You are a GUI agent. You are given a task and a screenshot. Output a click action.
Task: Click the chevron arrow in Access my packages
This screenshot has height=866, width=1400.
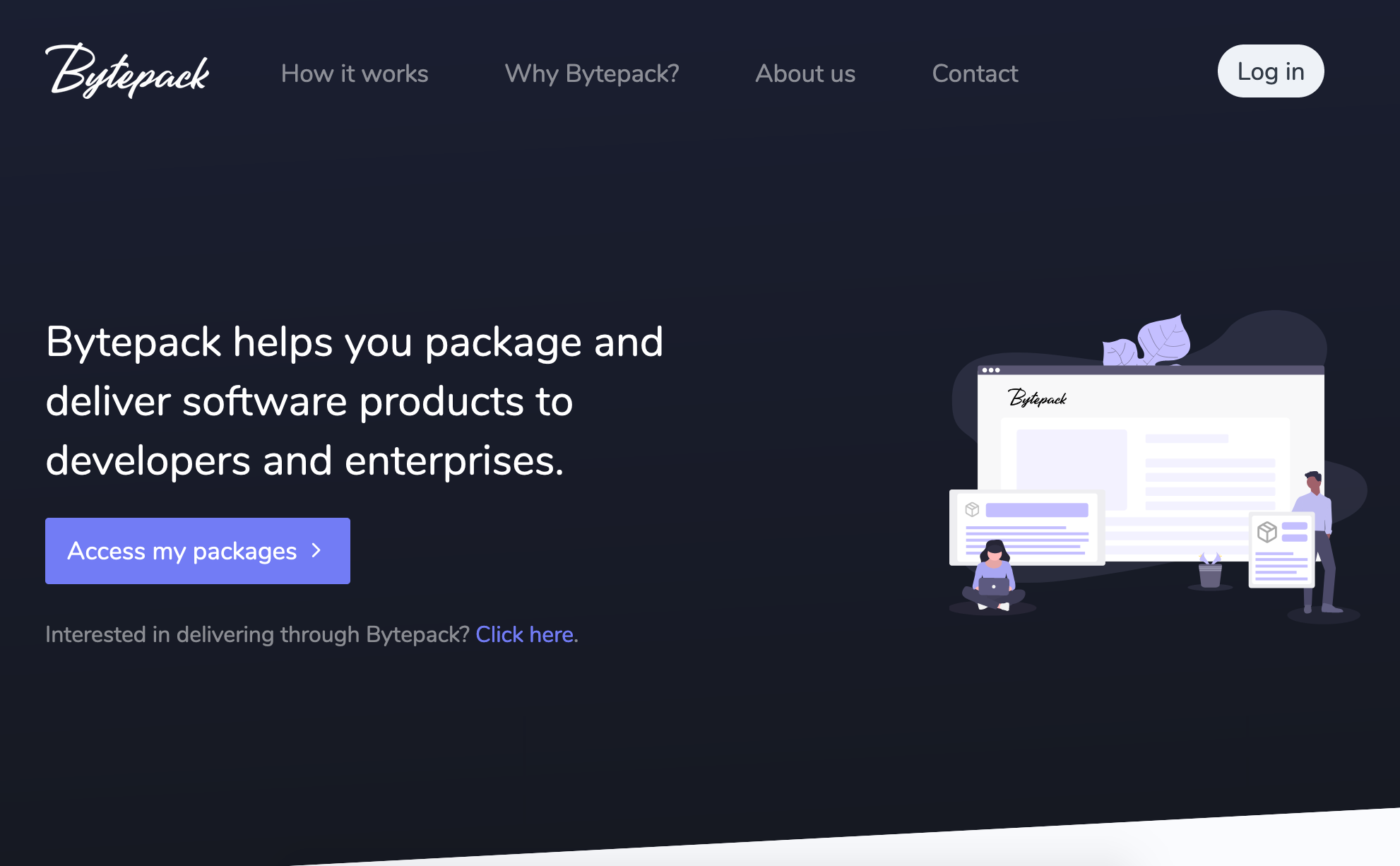coord(316,550)
